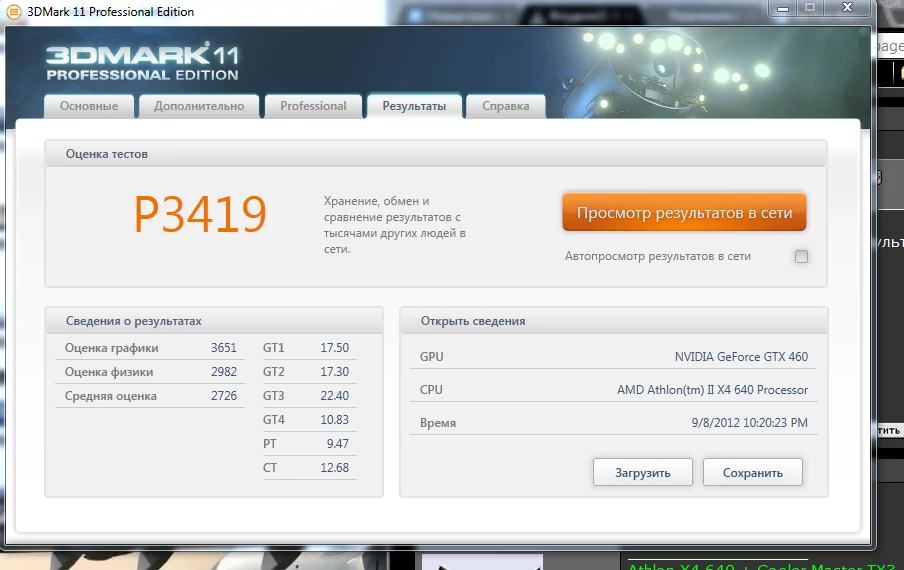Viewport: 904px width, 570px height.
Task: Click GT3 result 22.40
Action: (x=334, y=396)
